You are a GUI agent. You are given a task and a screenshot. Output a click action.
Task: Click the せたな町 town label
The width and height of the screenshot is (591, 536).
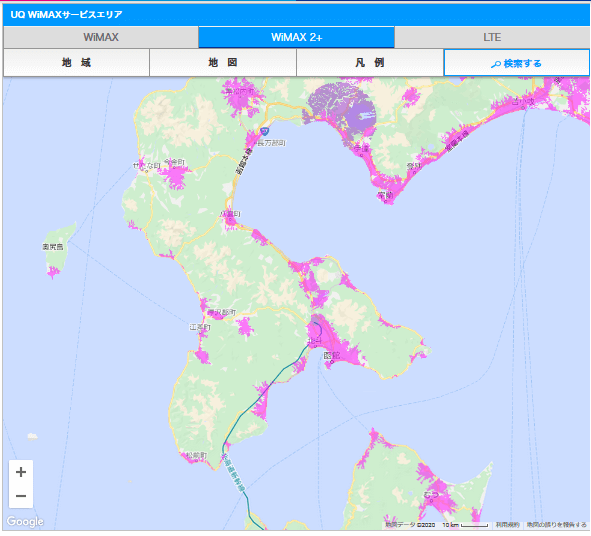coord(147,165)
